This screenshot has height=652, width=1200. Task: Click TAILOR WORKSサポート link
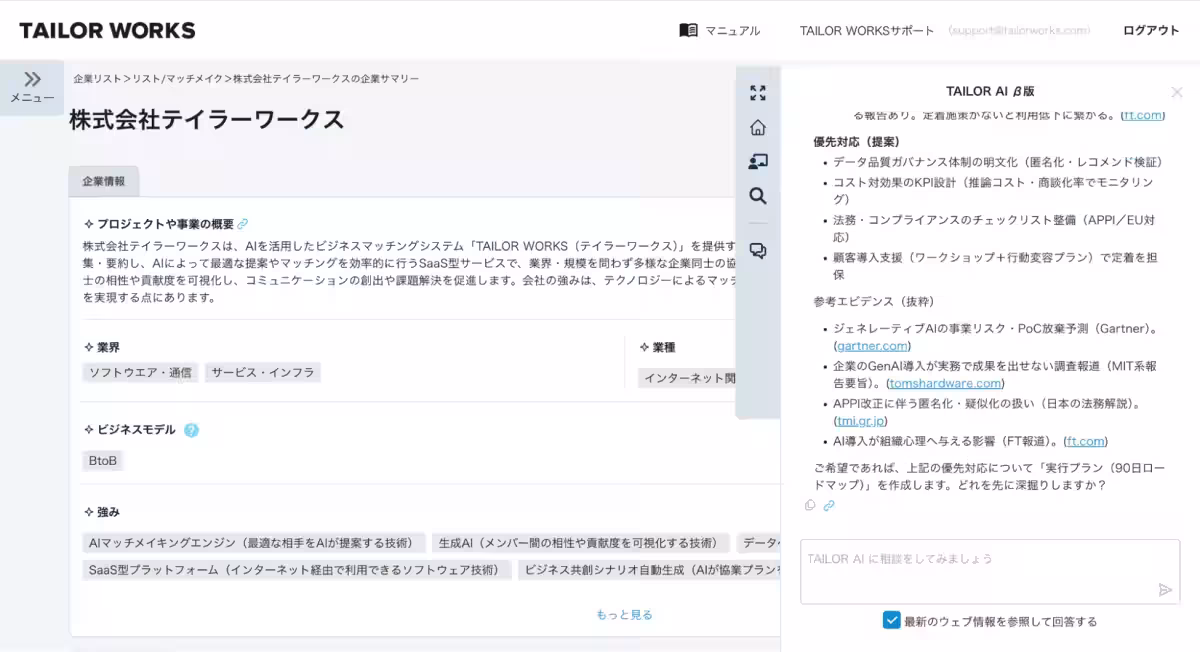tap(867, 31)
